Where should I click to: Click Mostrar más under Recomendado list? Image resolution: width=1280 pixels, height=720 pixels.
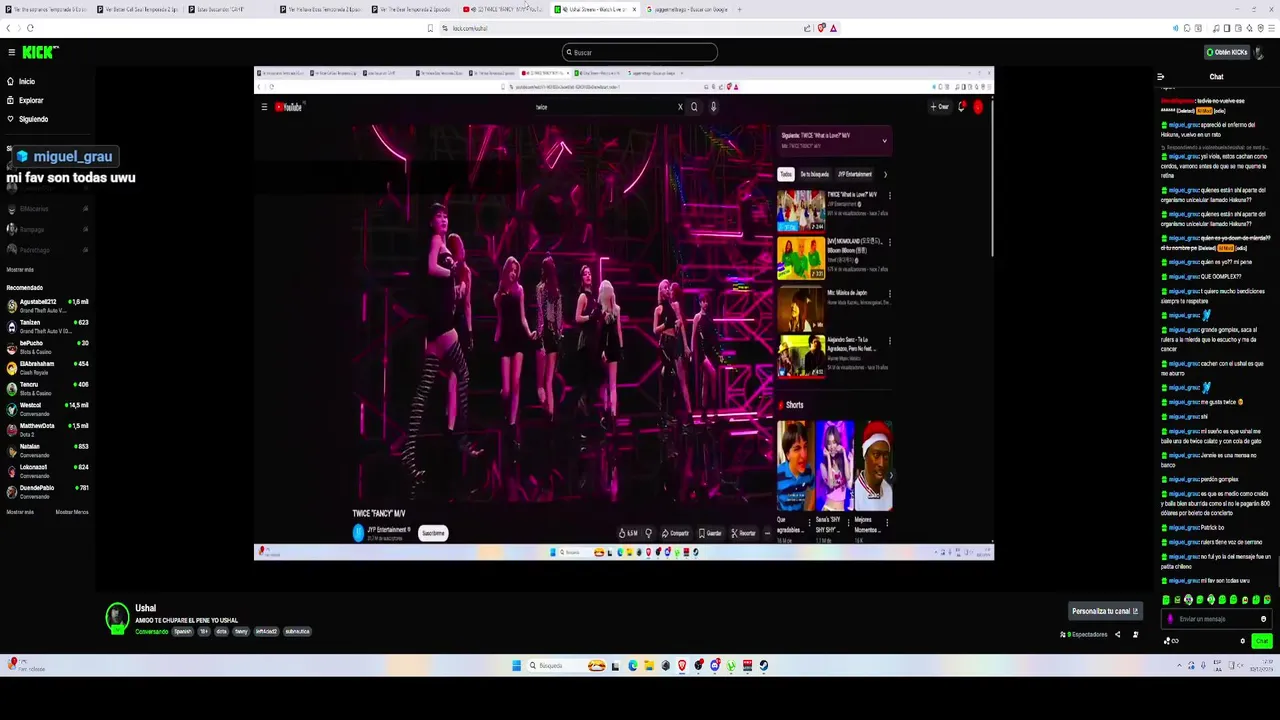(x=20, y=512)
